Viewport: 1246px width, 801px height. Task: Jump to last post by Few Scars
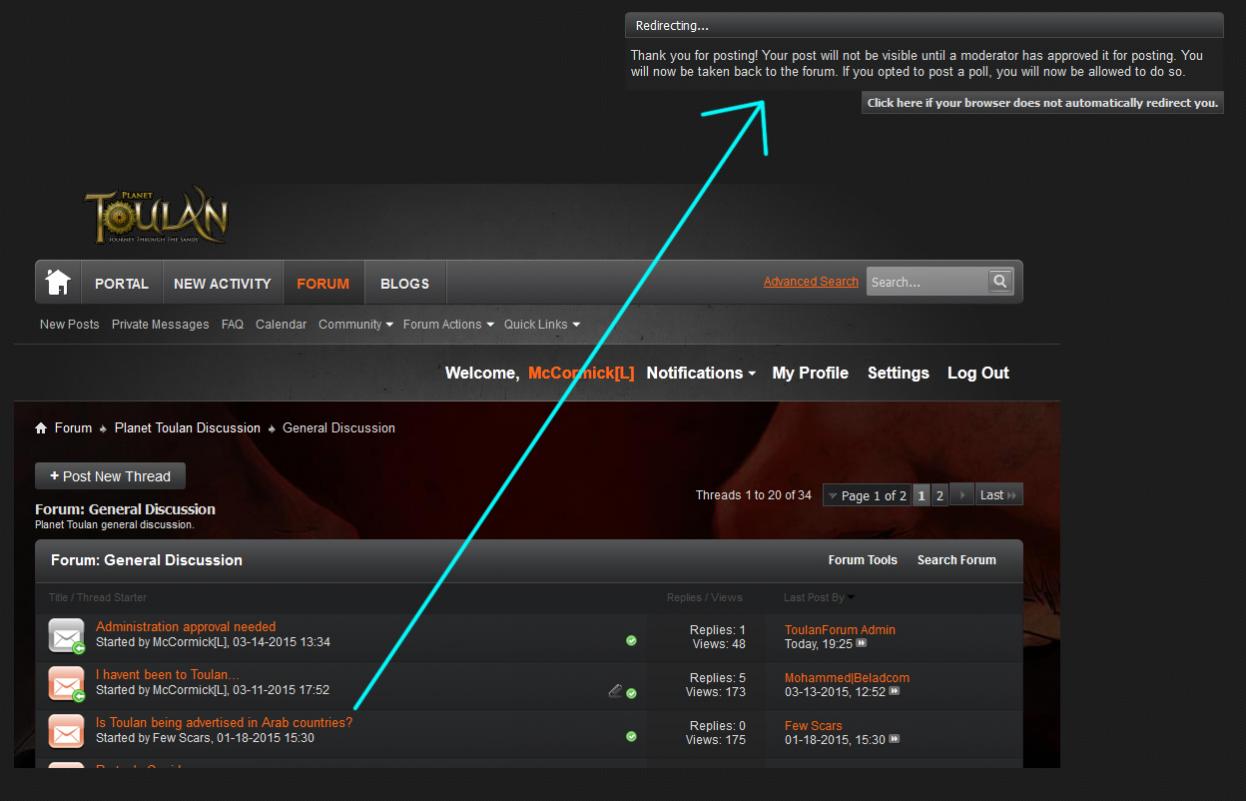(894, 739)
